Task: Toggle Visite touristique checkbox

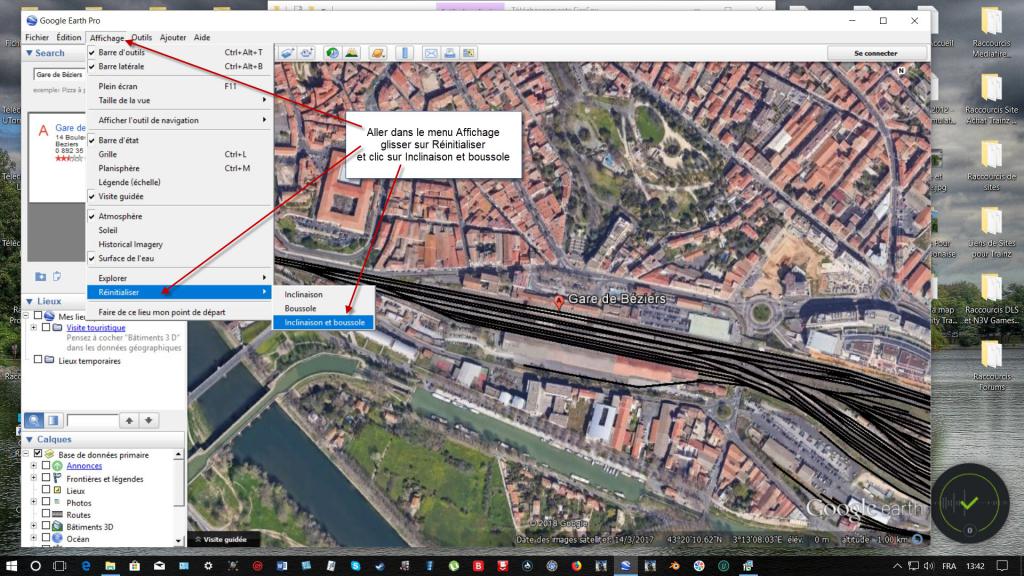Action: click(x=46, y=327)
